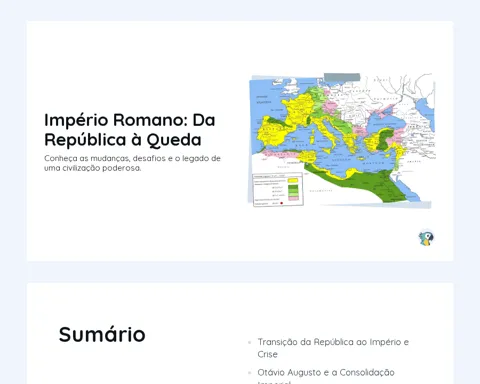Image resolution: width=480 pixels, height=384 pixels.
Task: Select the 'Sumário' heading
Action: pyautogui.click(x=102, y=334)
